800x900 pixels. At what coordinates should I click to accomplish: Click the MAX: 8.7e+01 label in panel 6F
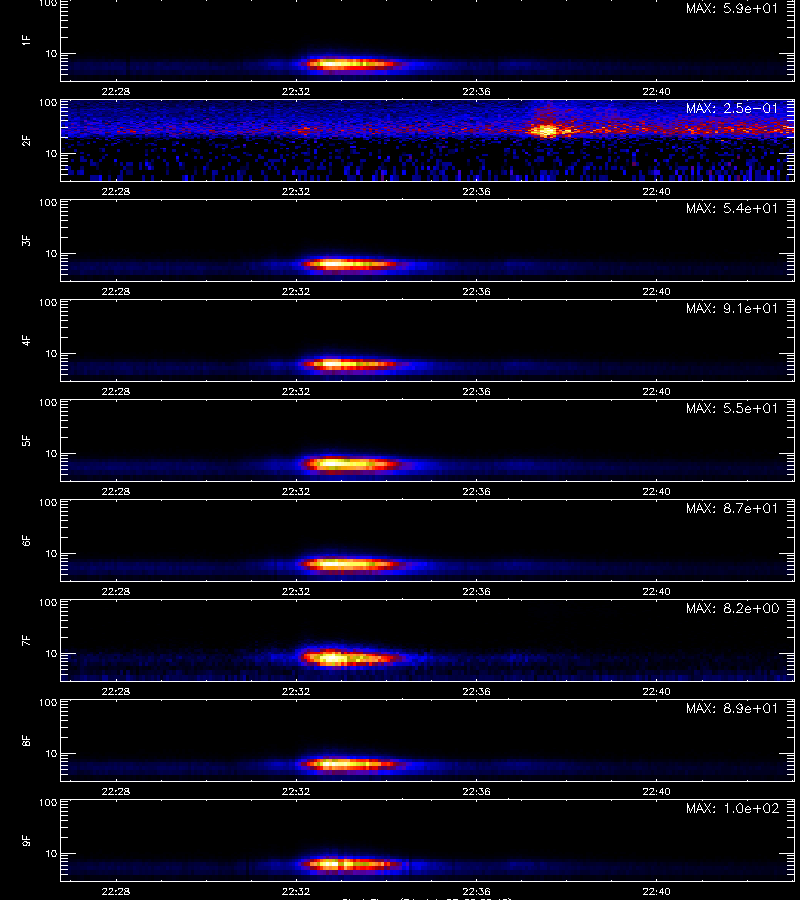732,509
